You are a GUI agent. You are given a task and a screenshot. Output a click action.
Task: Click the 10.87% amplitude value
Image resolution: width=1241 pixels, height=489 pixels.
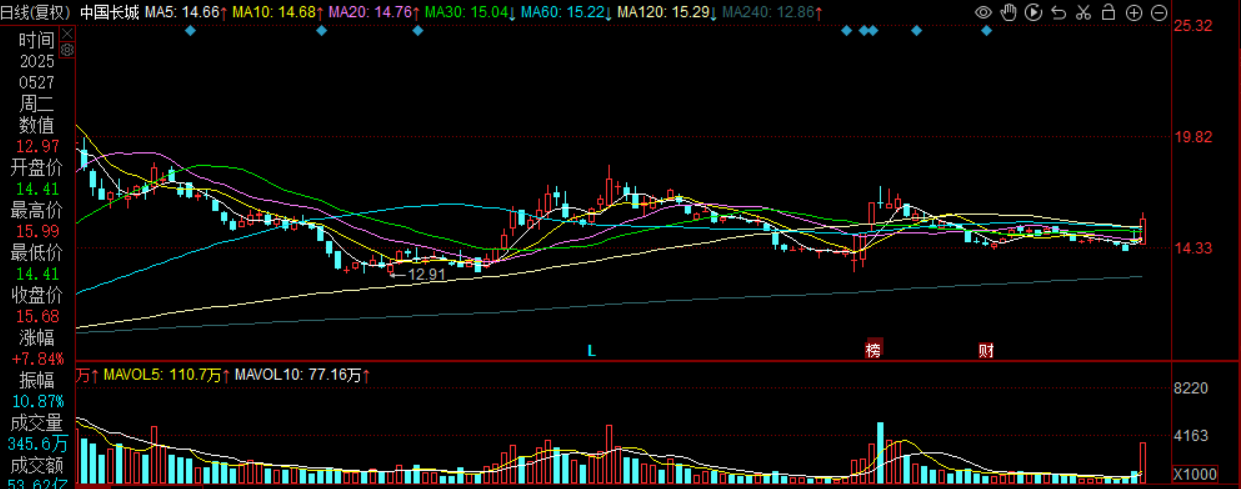click(x=37, y=401)
